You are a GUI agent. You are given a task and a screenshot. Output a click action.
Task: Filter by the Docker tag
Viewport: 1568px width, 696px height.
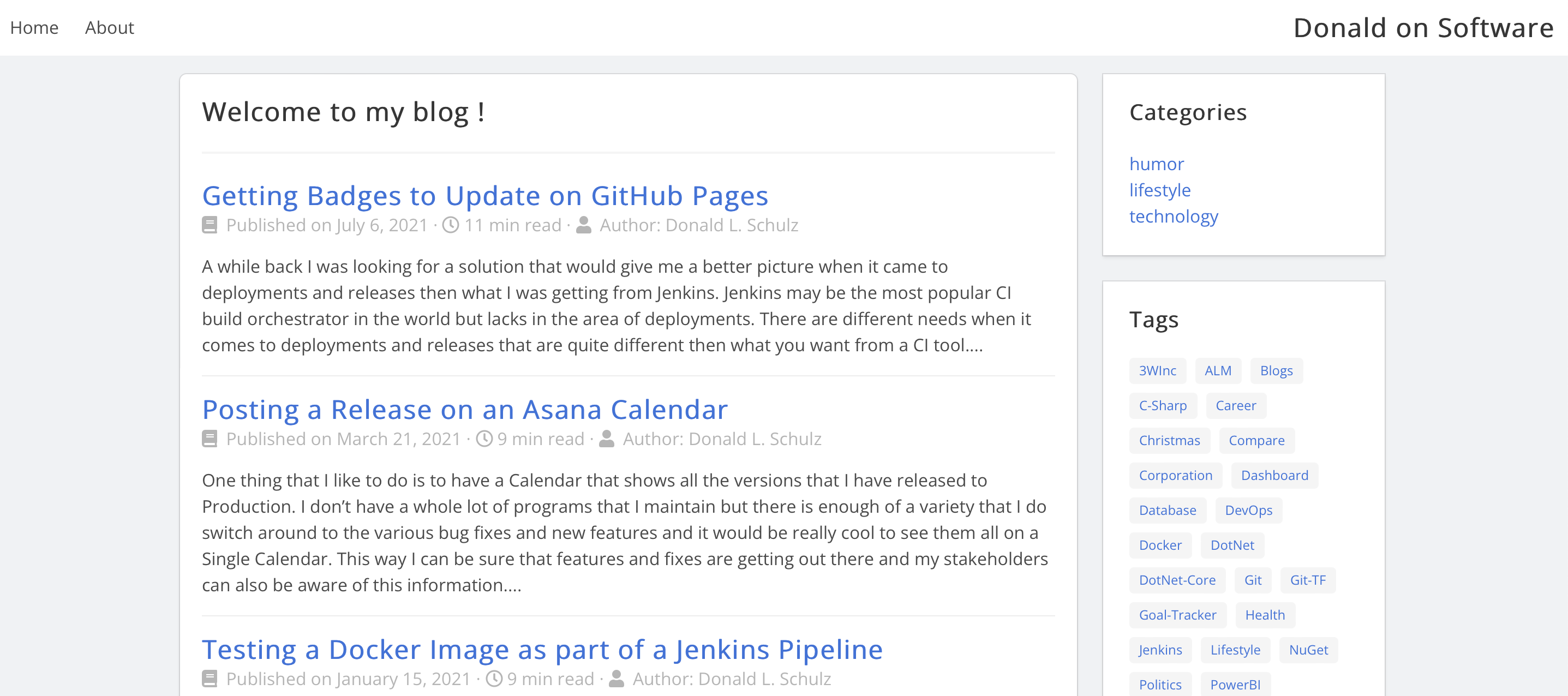[1160, 545]
